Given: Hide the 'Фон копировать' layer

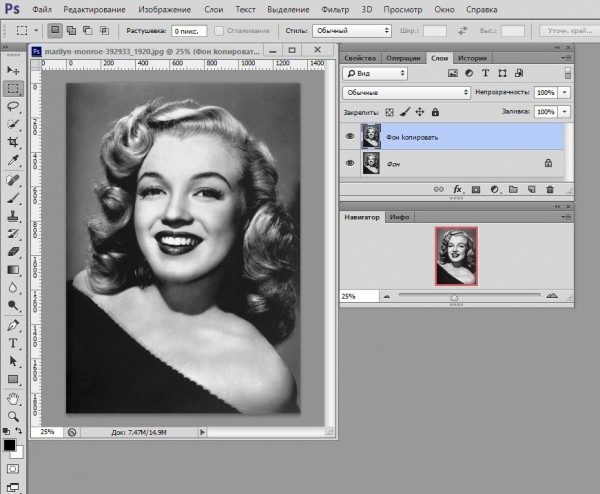Looking at the screenshot, I should (x=350, y=136).
